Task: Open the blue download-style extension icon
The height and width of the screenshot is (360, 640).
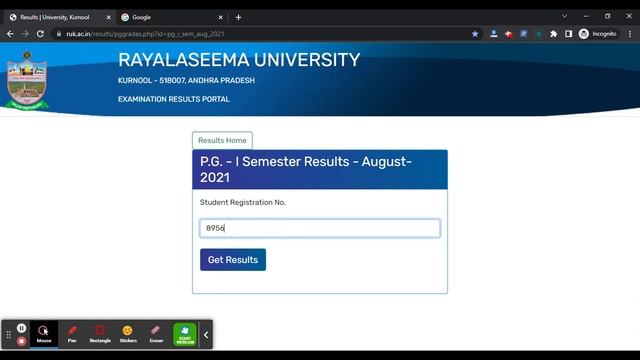Action: point(493,34)
